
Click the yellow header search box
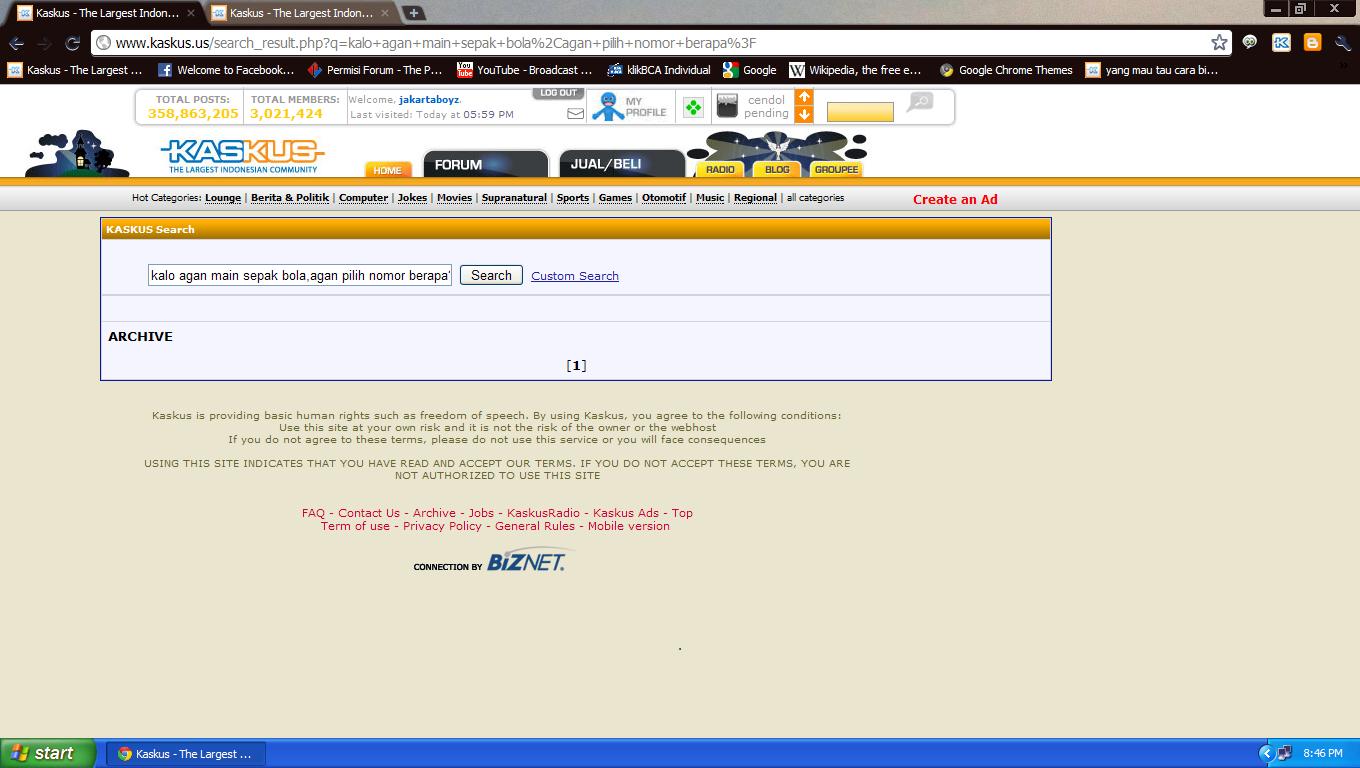pos(860,112)
